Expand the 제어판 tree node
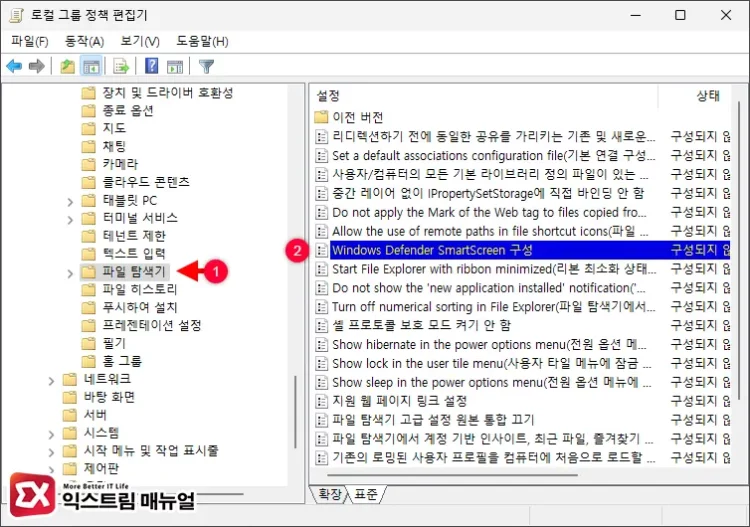Image resolution: width=750 pixels, height=527 pixels. 52,469
